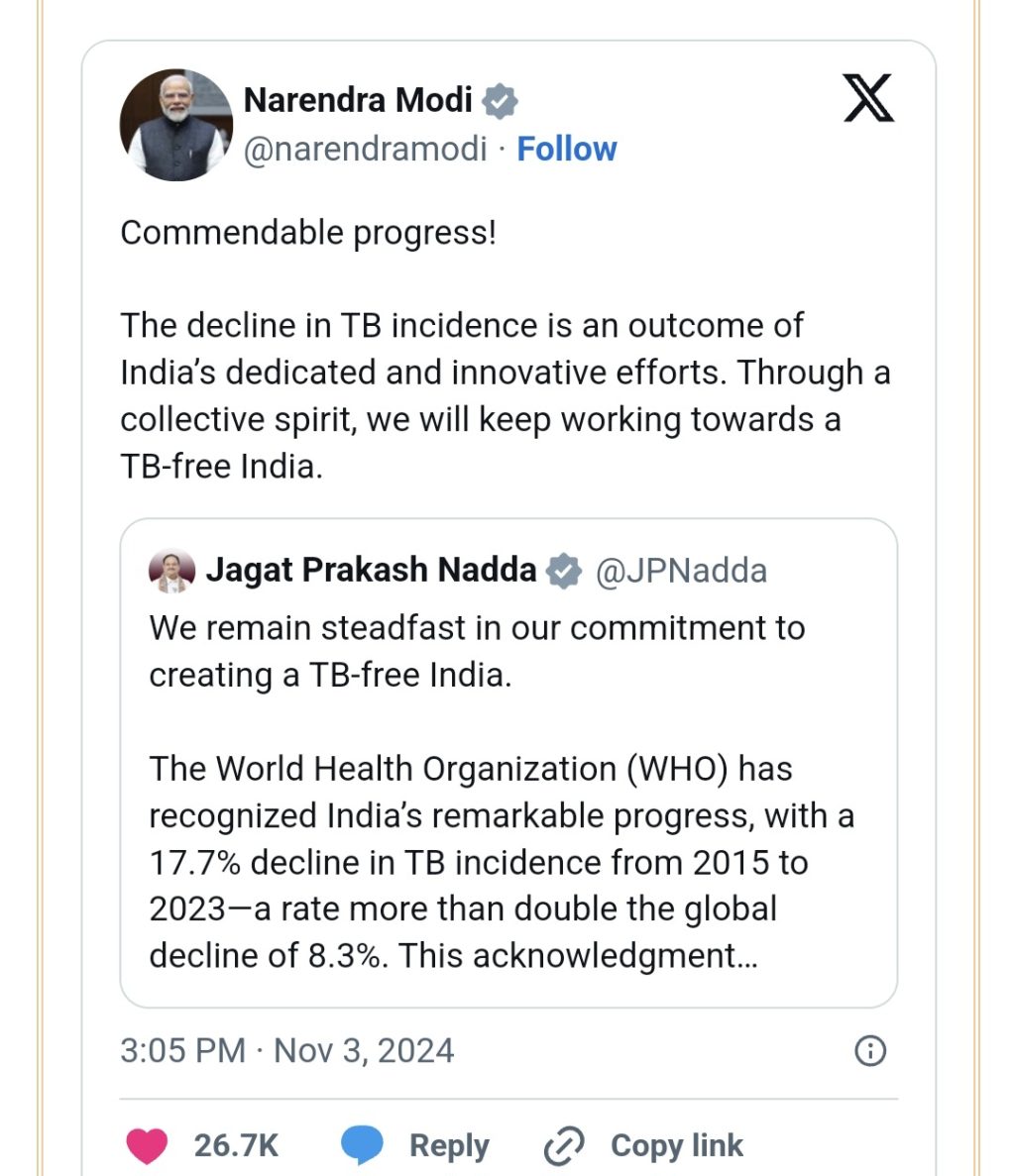
Task: Open the 26.7K likes count
Action: (x=236, y=1146)
